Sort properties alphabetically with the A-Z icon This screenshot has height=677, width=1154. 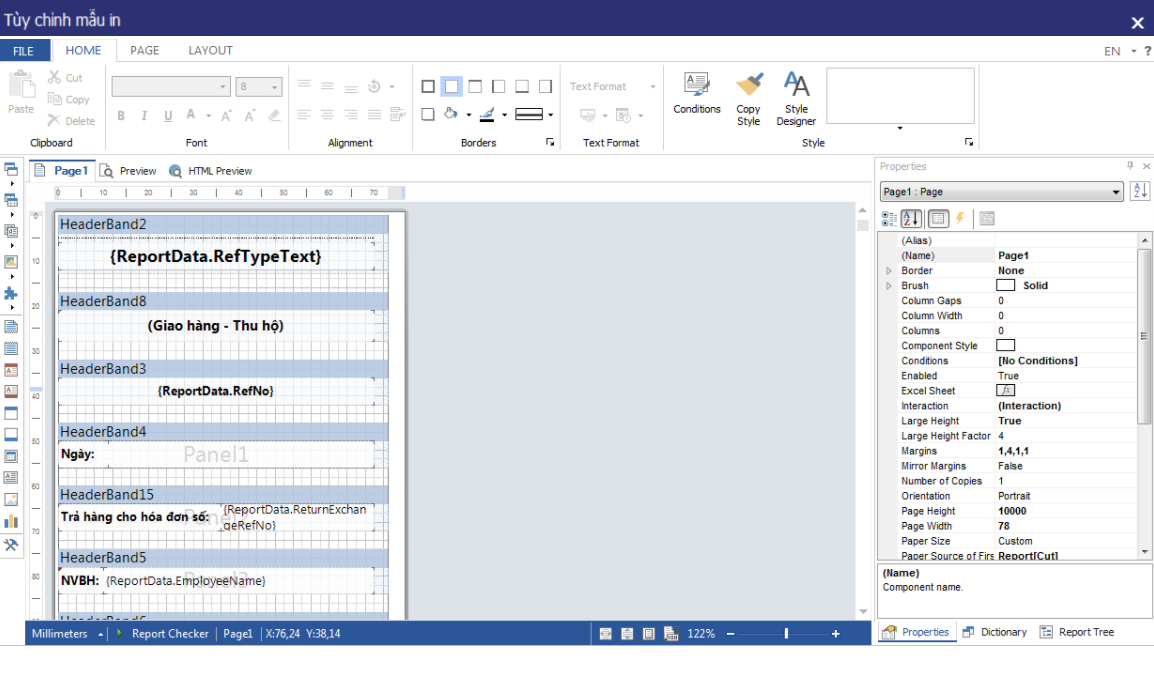point(911,218)
